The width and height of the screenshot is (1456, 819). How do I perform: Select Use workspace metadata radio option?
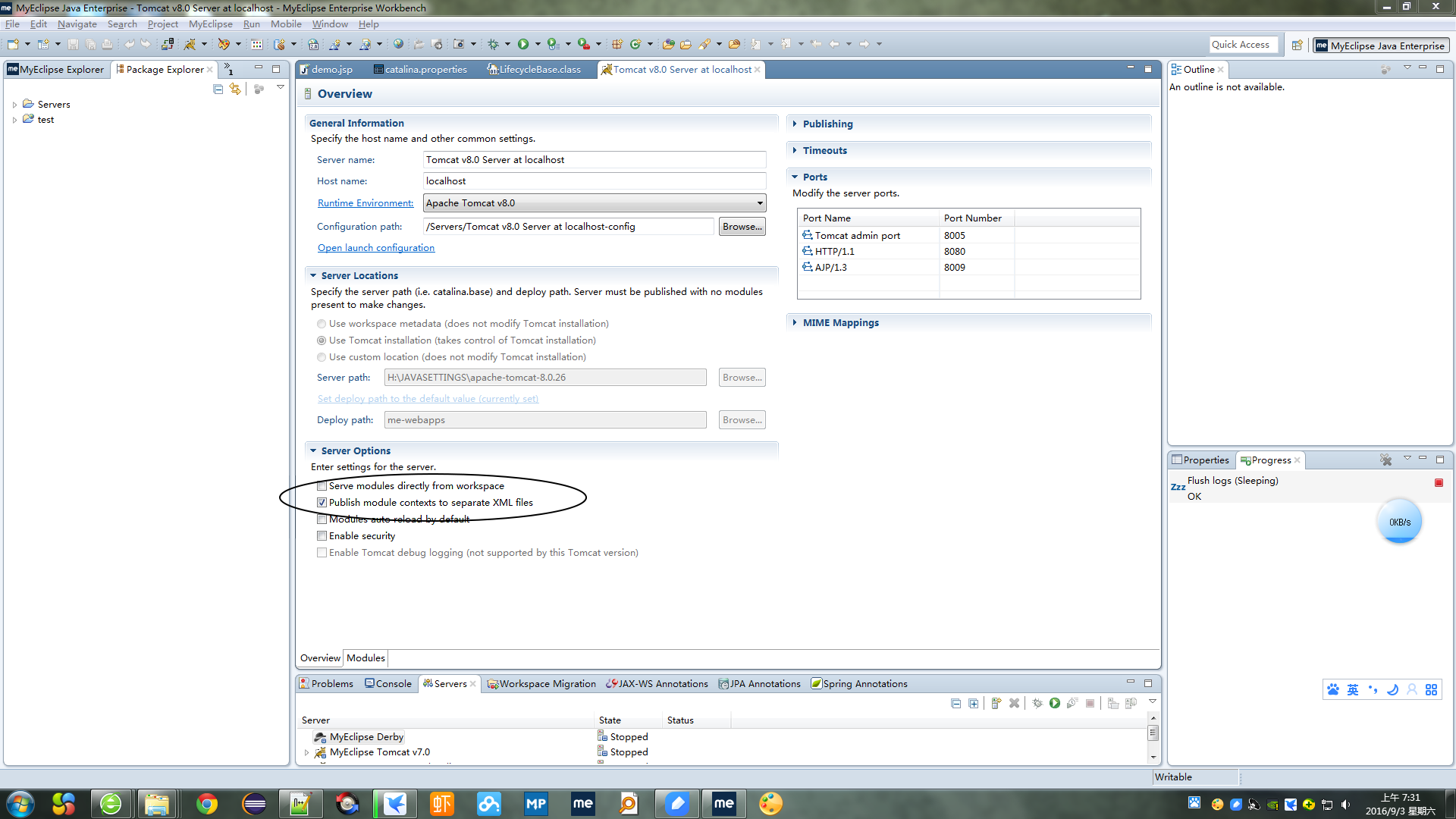tap(322, 324)
